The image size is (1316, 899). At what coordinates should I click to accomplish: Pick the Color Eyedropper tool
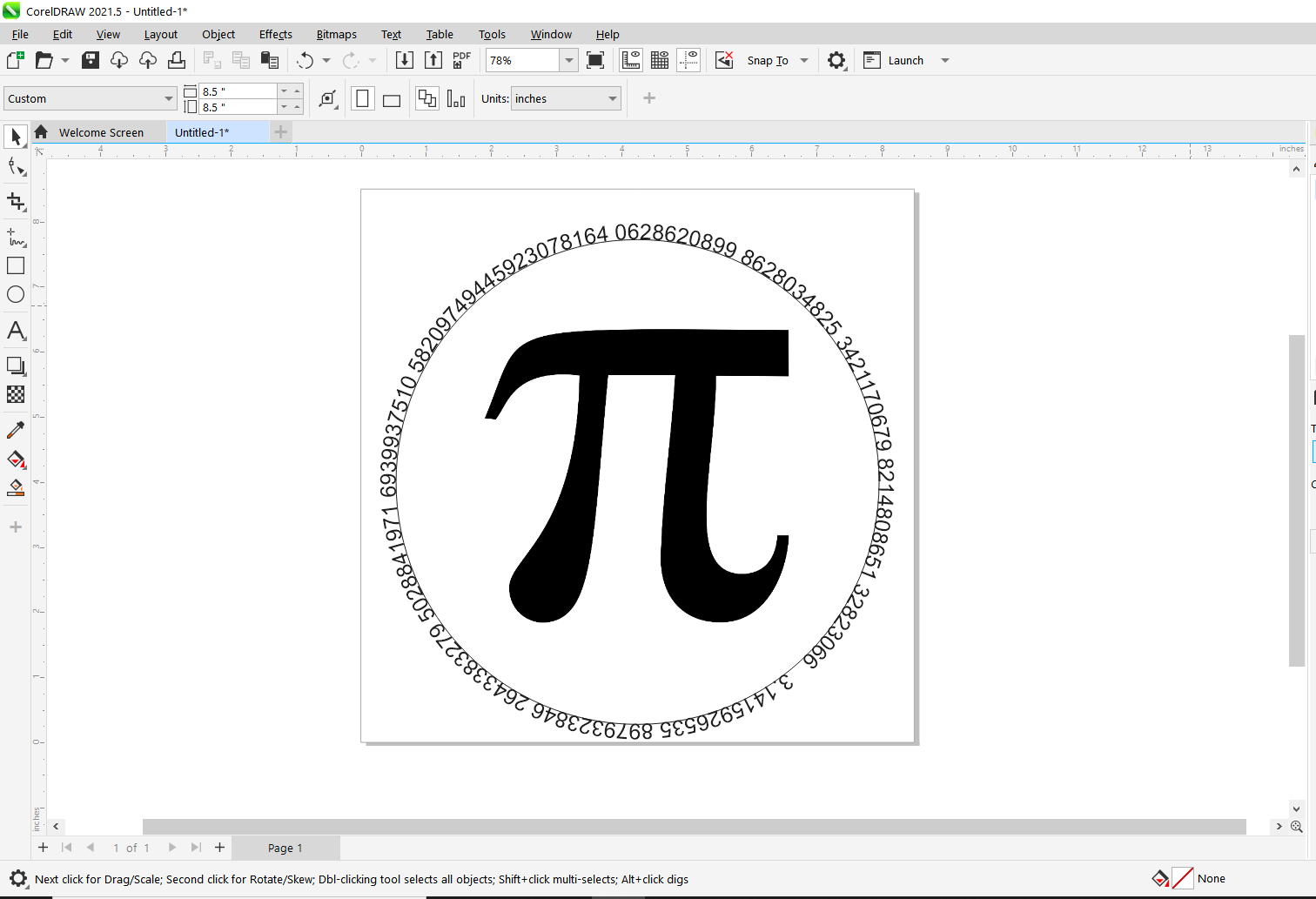[x=16, y=429]
